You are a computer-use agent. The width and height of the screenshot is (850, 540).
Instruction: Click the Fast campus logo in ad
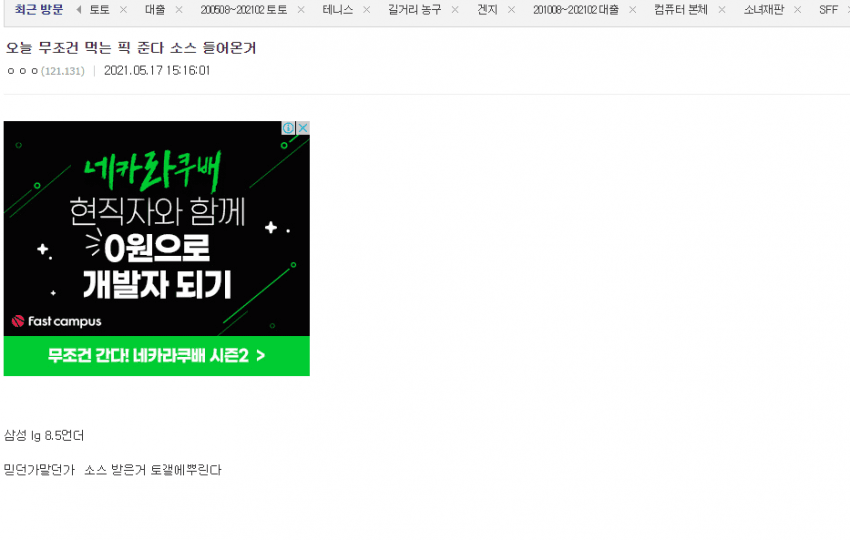click(x=57, y=322)
